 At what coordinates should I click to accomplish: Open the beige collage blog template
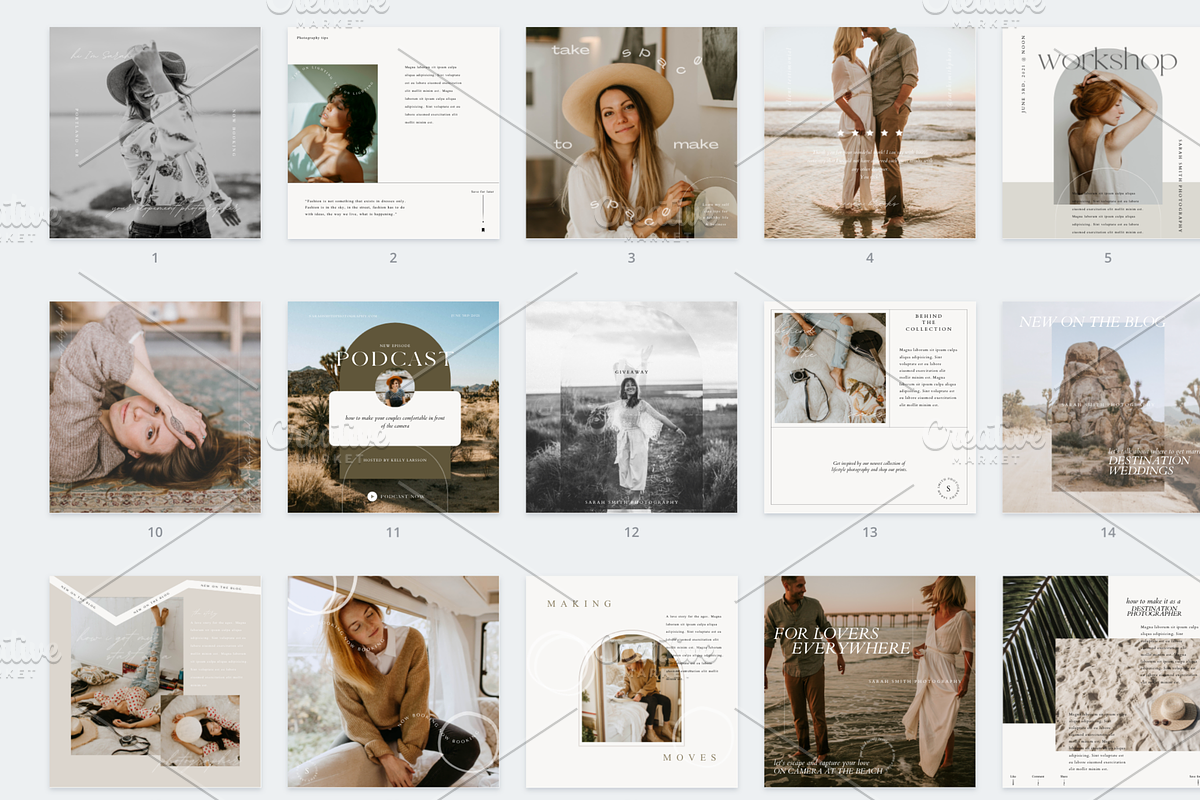pos(155,681)
